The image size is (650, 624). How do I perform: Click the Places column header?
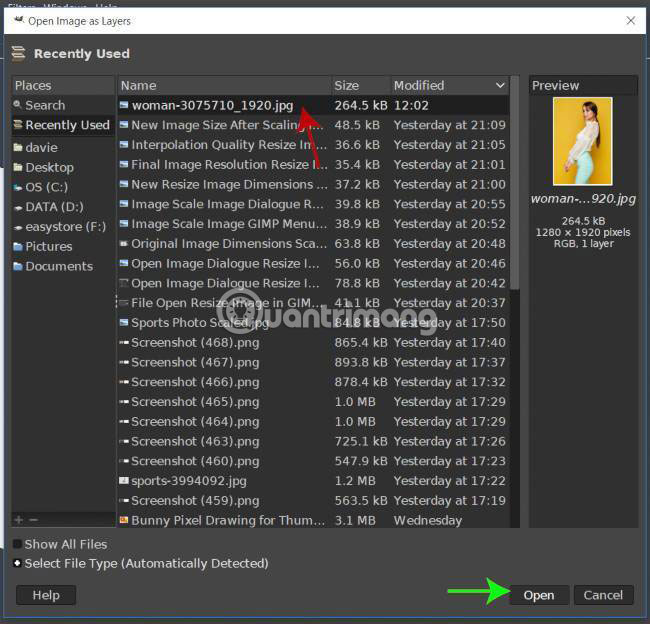tap(63, 85)
